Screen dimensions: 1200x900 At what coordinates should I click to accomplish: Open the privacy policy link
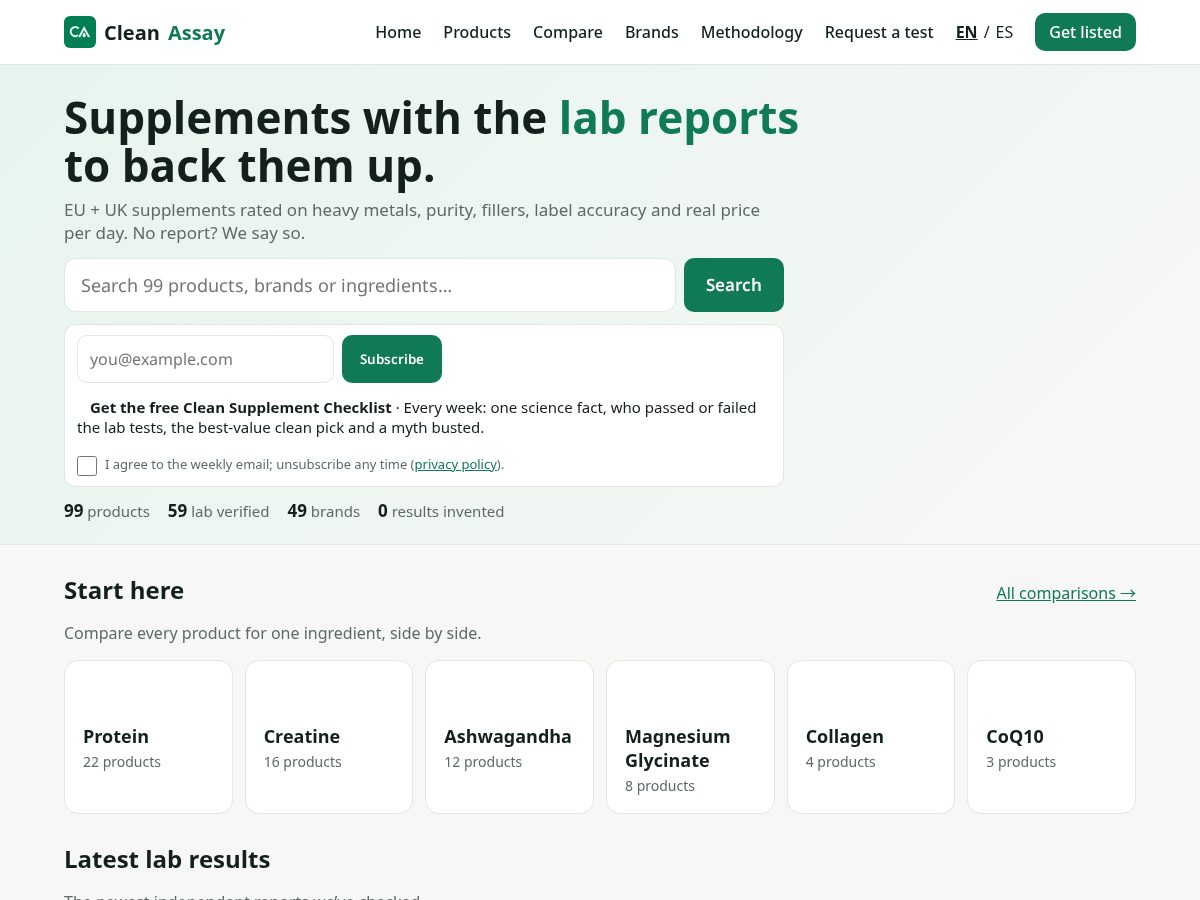click(456, 464)
